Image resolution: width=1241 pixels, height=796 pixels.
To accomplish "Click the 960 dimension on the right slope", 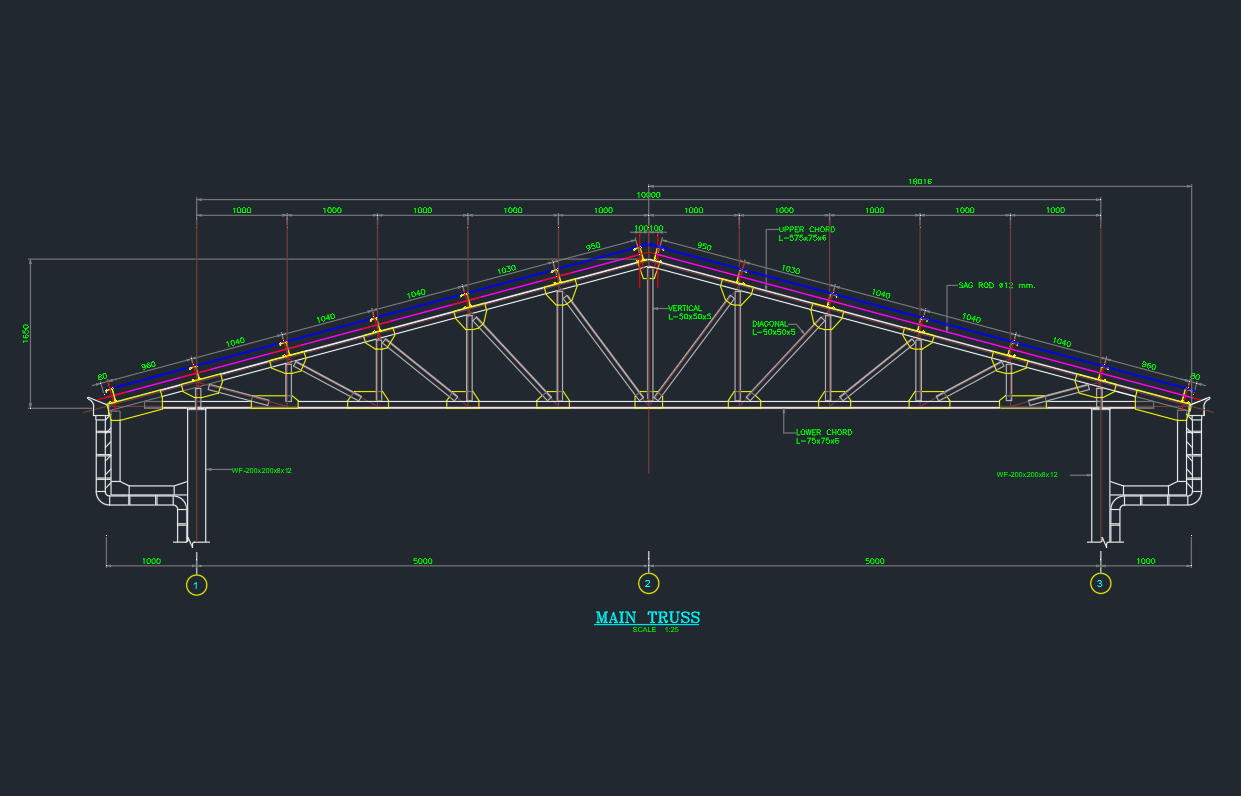I will click(1148, 366).
